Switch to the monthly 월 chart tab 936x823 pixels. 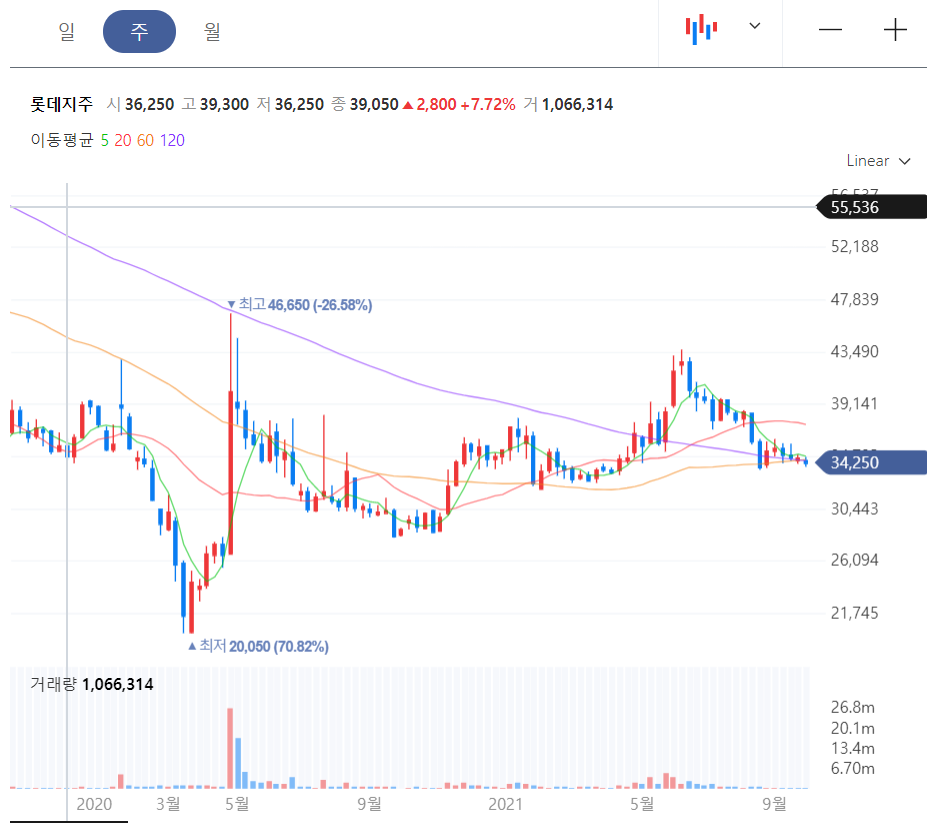(212, 31)
